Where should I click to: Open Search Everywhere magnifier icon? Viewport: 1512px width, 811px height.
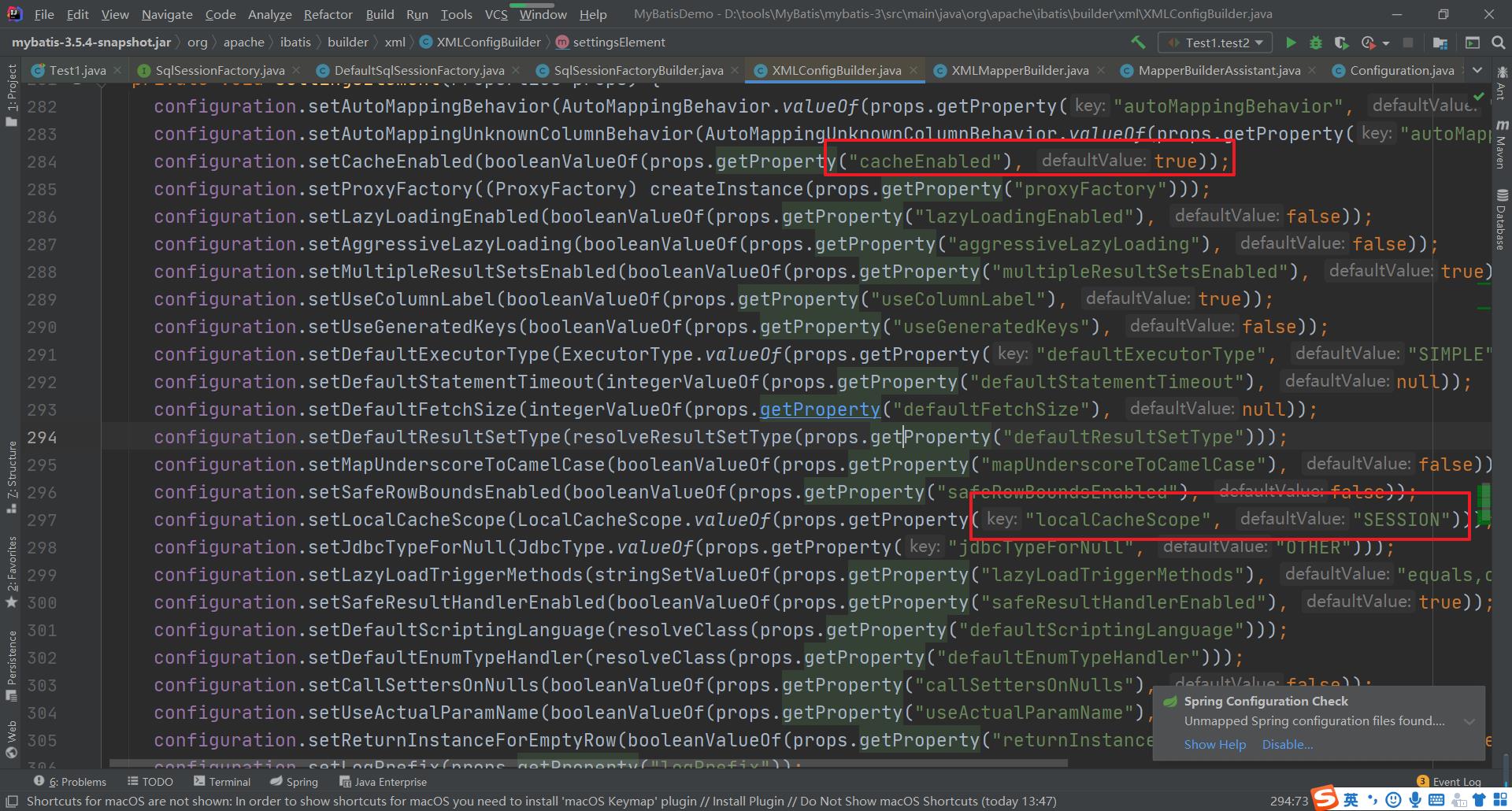pos(1499,43)
